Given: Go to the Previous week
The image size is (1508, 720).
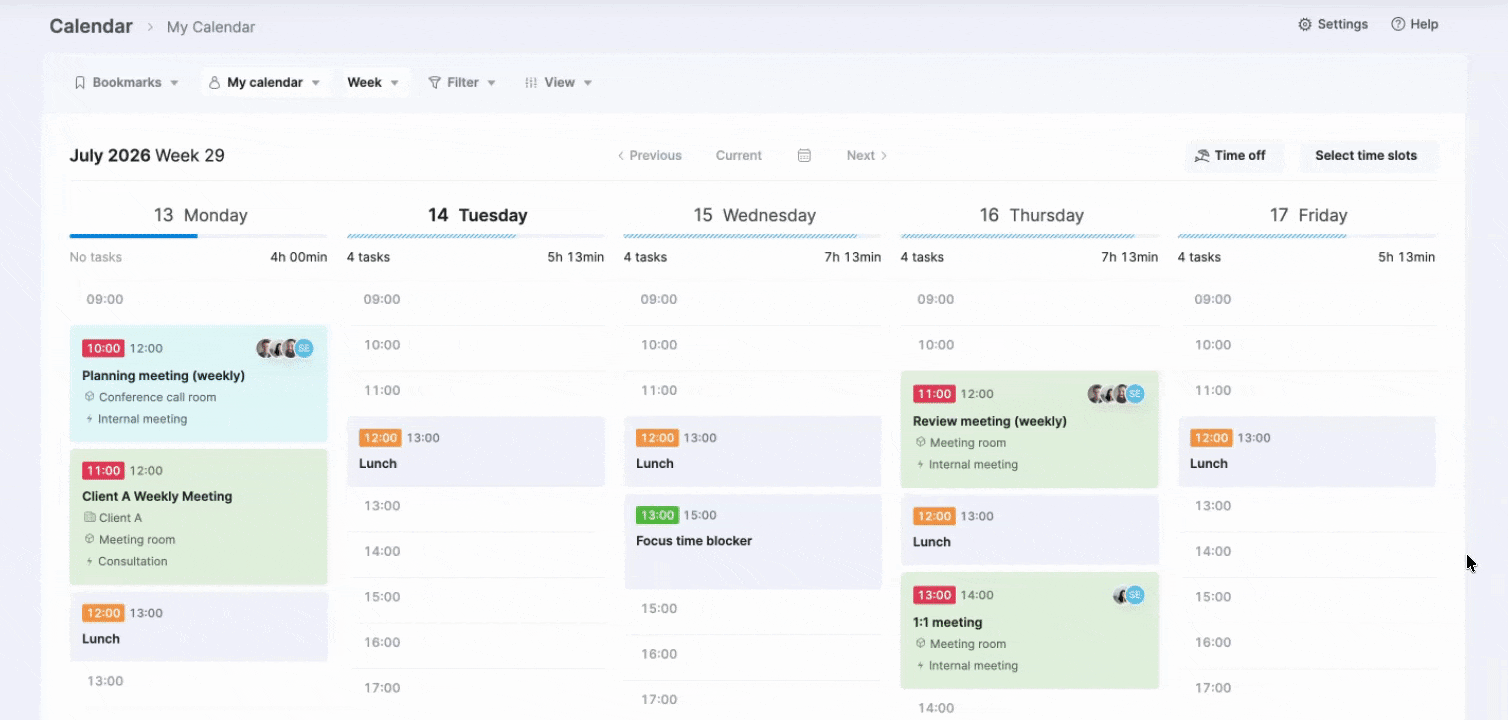Looking at the screenshot, I should click(649, 155).
